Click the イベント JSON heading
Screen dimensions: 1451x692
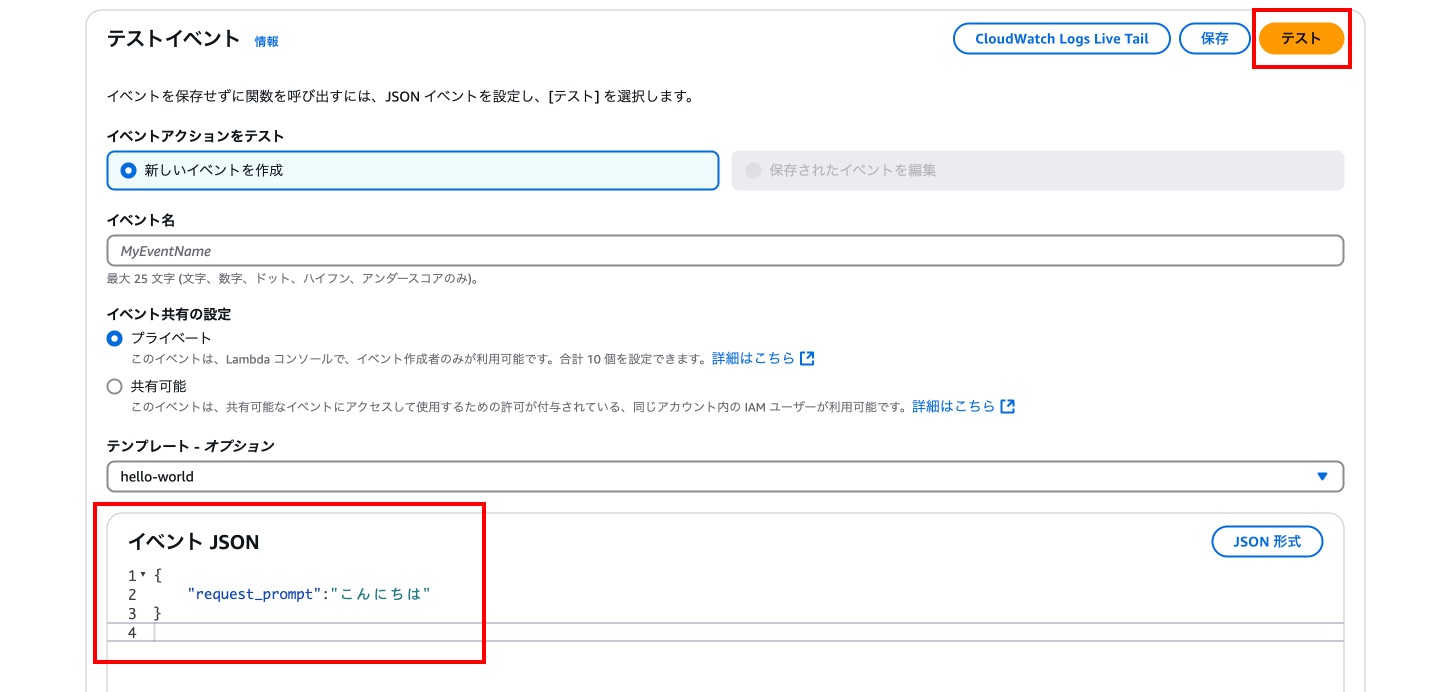click(x=193, y=542)
